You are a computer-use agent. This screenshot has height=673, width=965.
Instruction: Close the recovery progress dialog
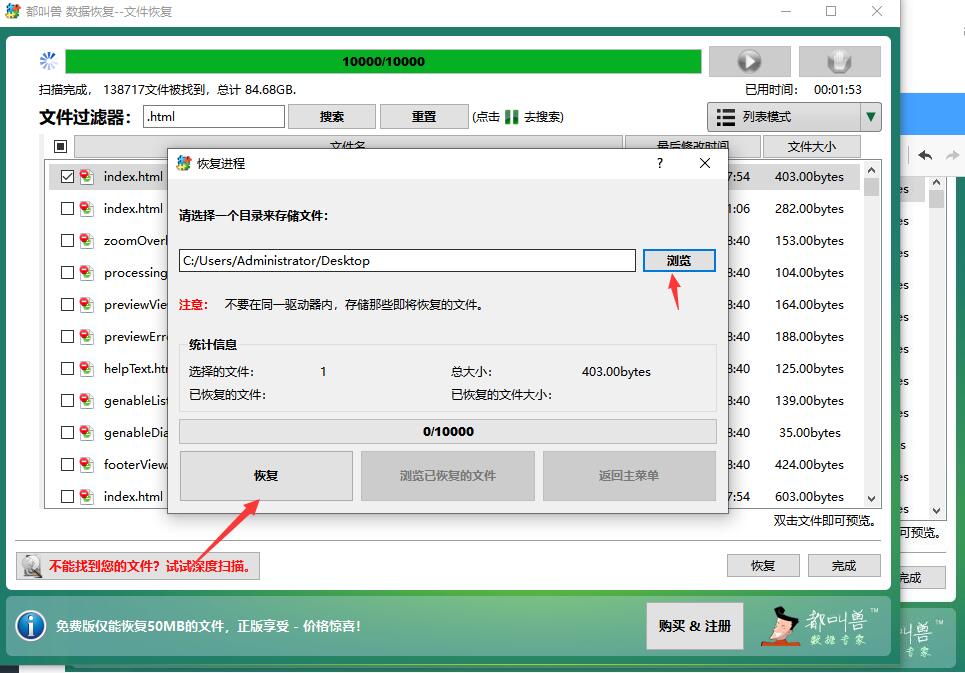[x=705, y=163]
